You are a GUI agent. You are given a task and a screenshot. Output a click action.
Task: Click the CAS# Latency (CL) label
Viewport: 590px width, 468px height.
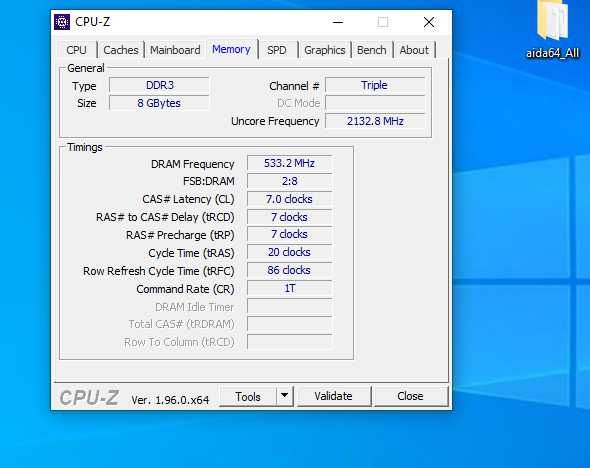tap(188, 199)
